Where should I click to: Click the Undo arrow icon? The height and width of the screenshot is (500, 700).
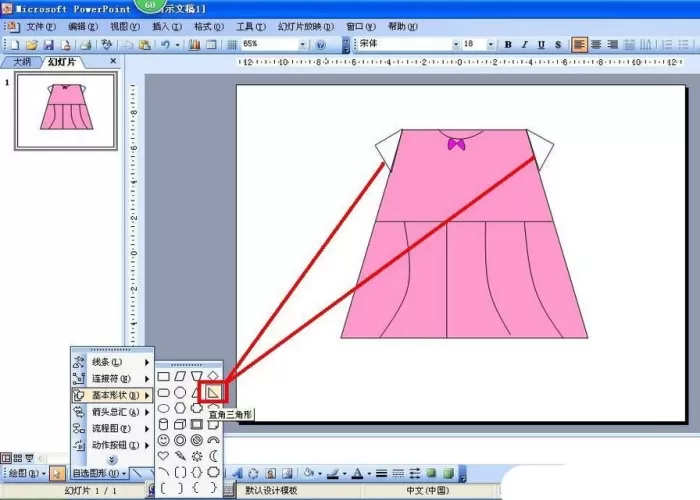[x=165, y=45]
